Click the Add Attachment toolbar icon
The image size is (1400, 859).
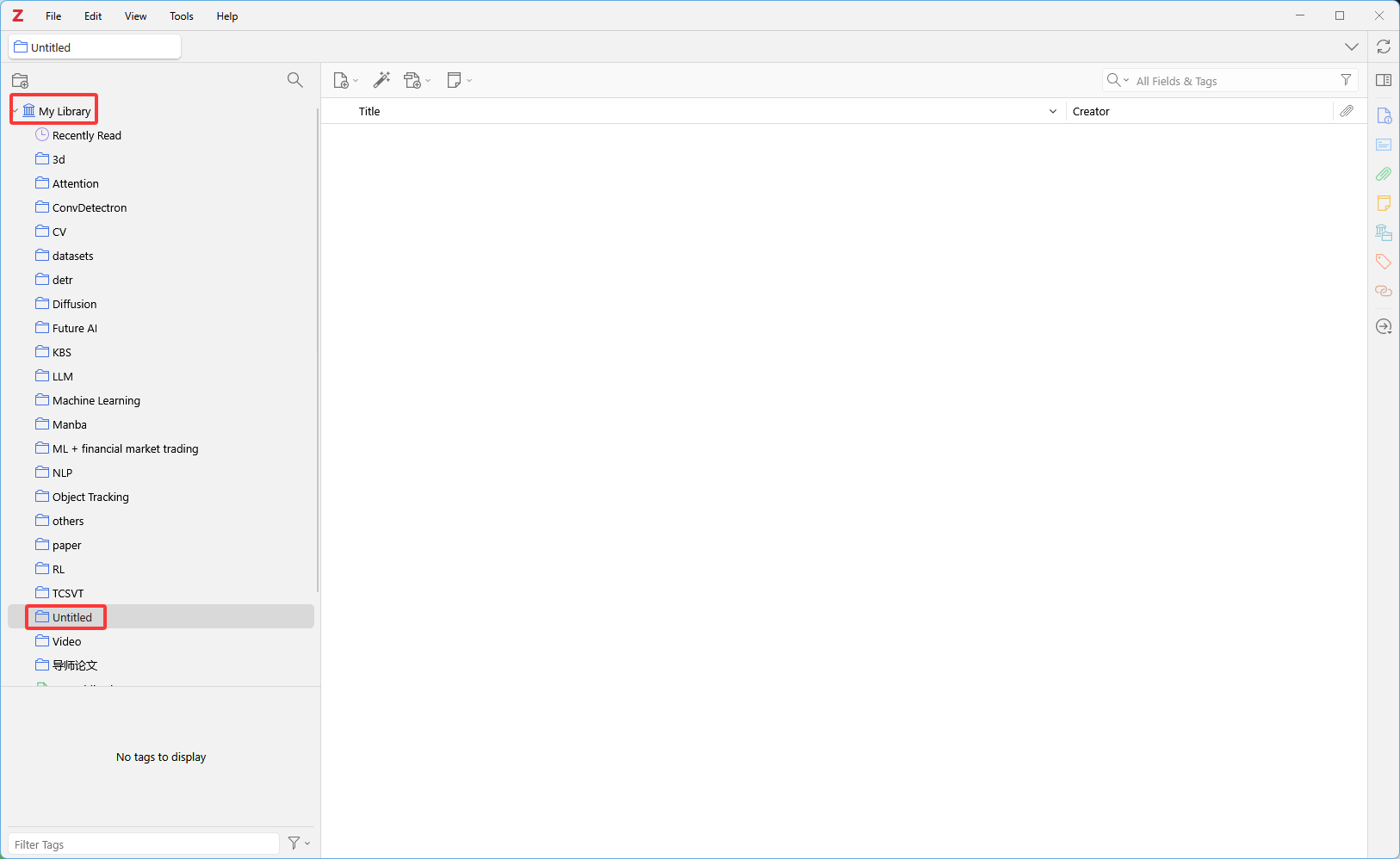coord(413,80)
